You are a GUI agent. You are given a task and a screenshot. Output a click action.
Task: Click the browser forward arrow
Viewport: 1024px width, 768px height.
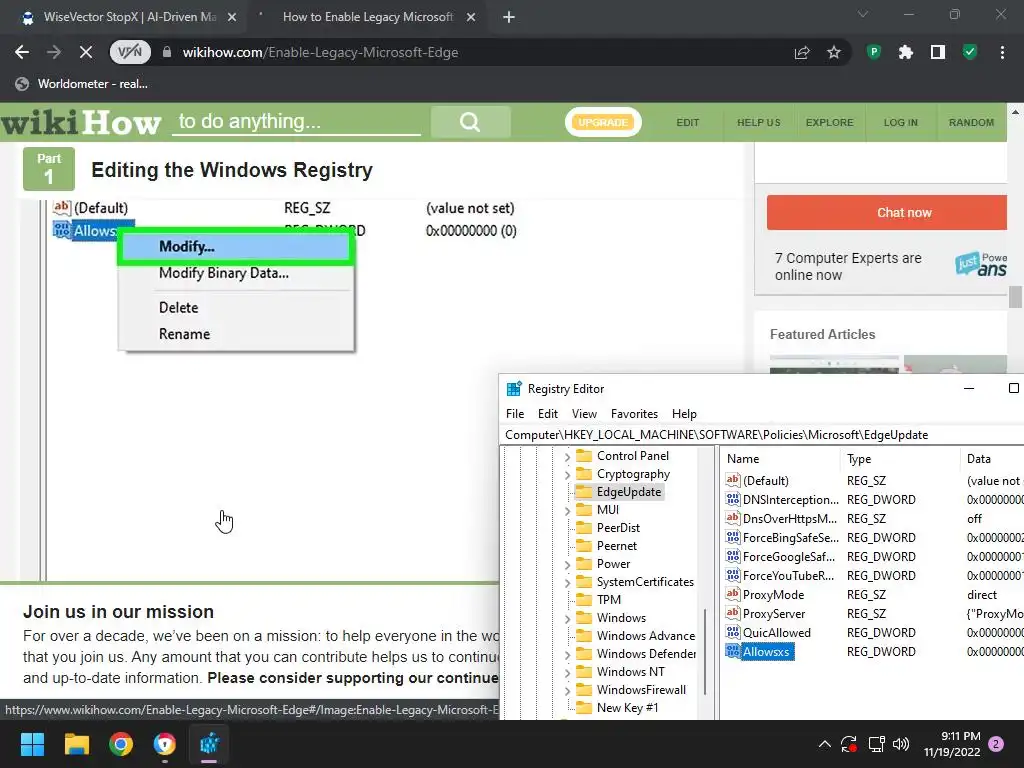[54, 52]
